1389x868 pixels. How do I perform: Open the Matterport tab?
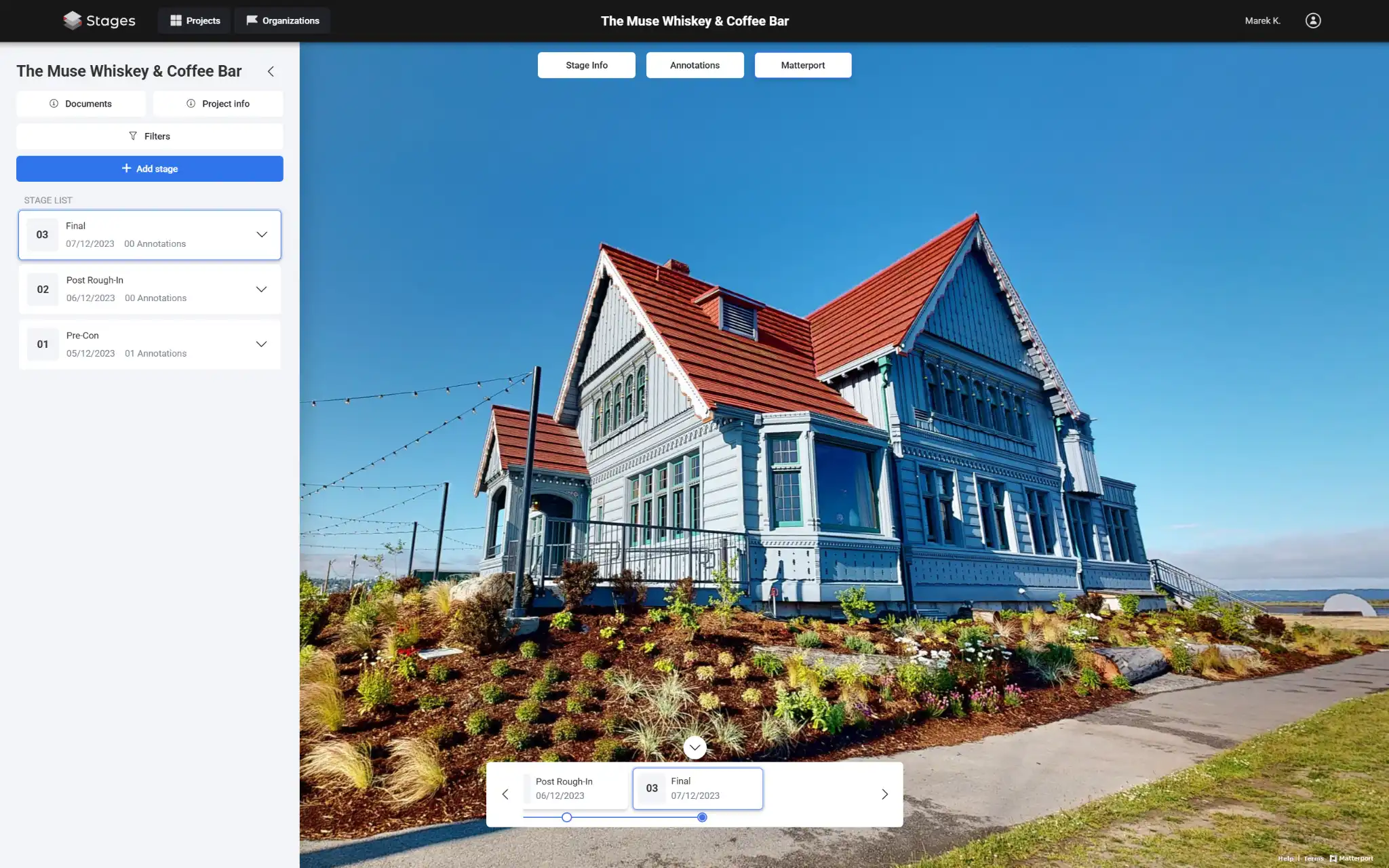click(x=803, y=65)
